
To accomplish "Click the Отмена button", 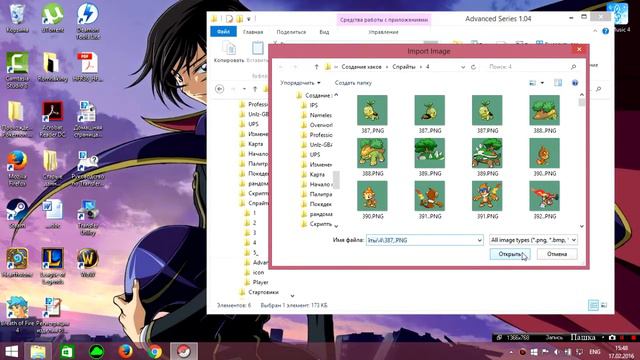I will 557,254.
